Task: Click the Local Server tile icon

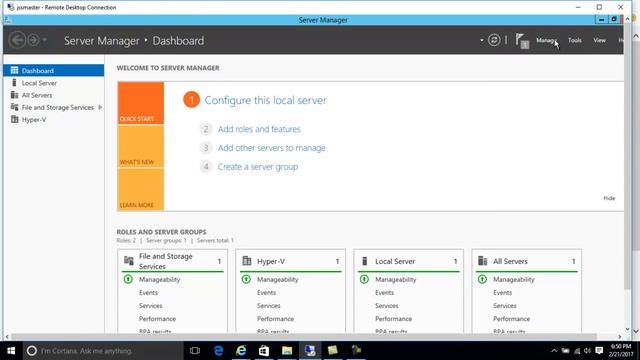Action: [x=365, y=260]
